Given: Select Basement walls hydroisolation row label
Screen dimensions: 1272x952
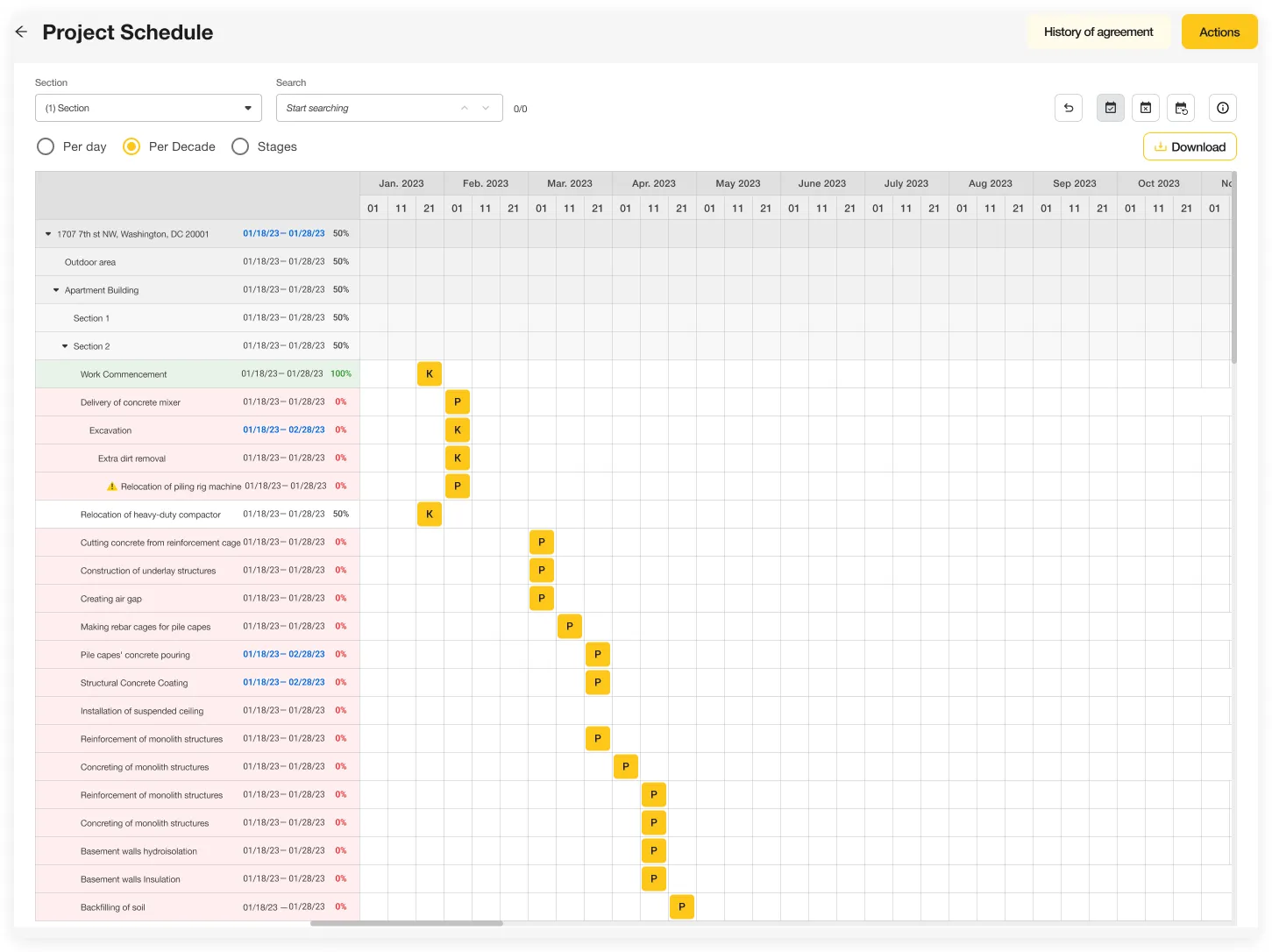Looking at the screenshot, I should pyautogui.click(x=139, y=851).
